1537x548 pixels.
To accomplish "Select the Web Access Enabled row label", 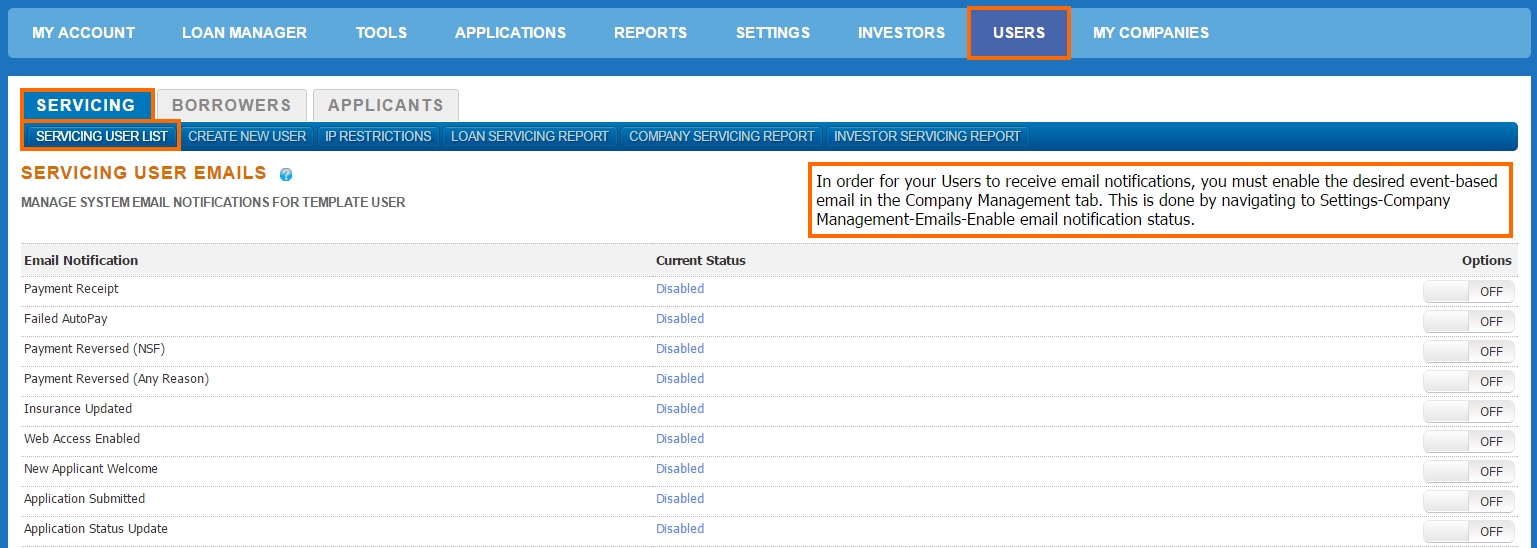I will coord(82,439).
